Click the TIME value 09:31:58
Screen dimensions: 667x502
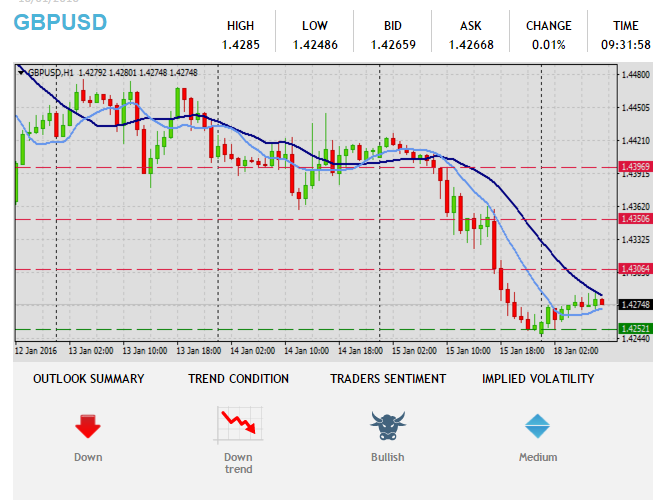point(626,45)
